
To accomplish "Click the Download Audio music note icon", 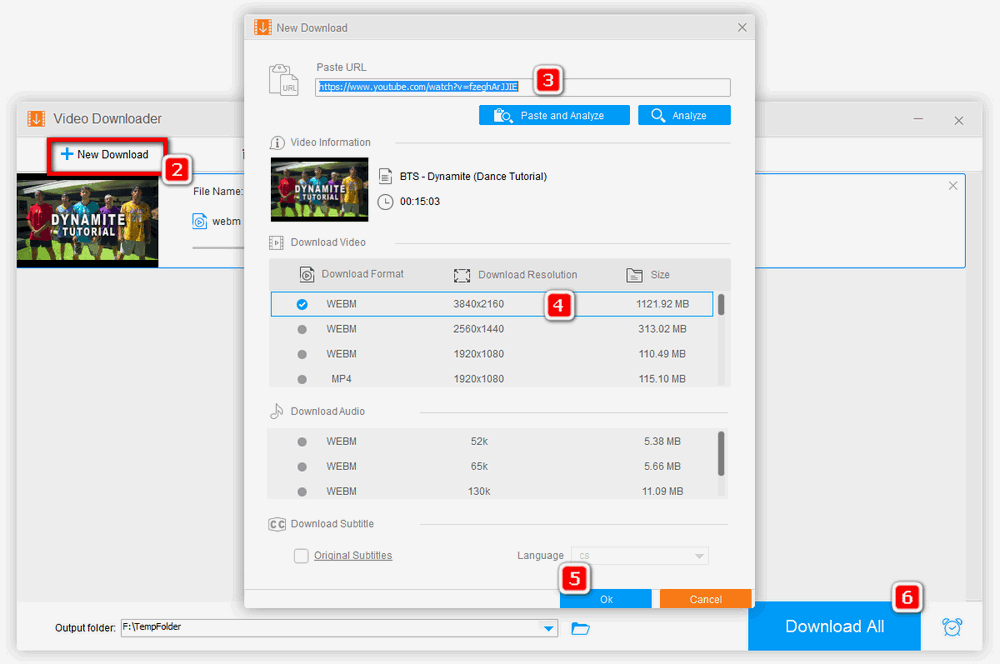I will click(276, 411).
